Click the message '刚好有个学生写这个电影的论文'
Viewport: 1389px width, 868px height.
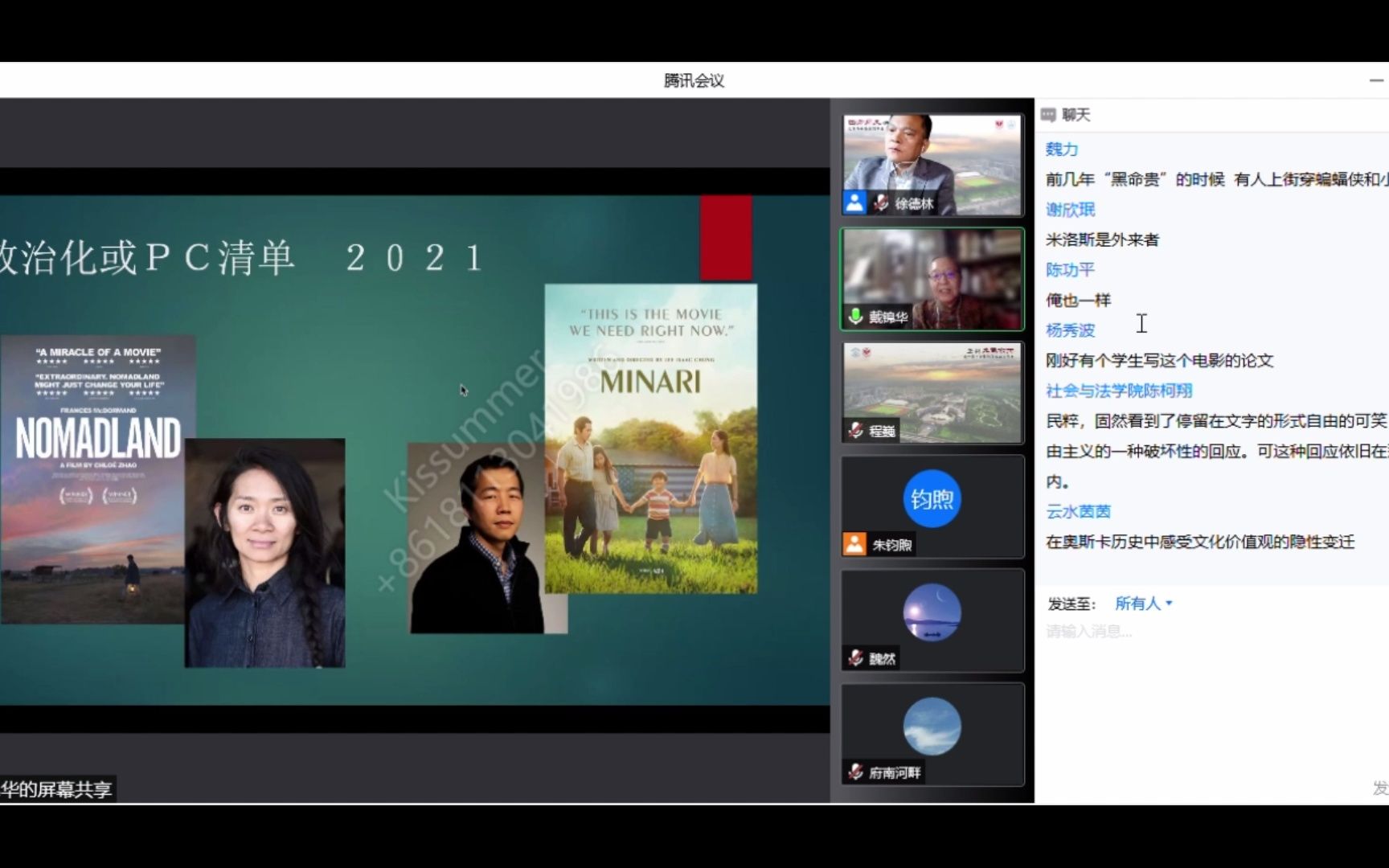1159,361
